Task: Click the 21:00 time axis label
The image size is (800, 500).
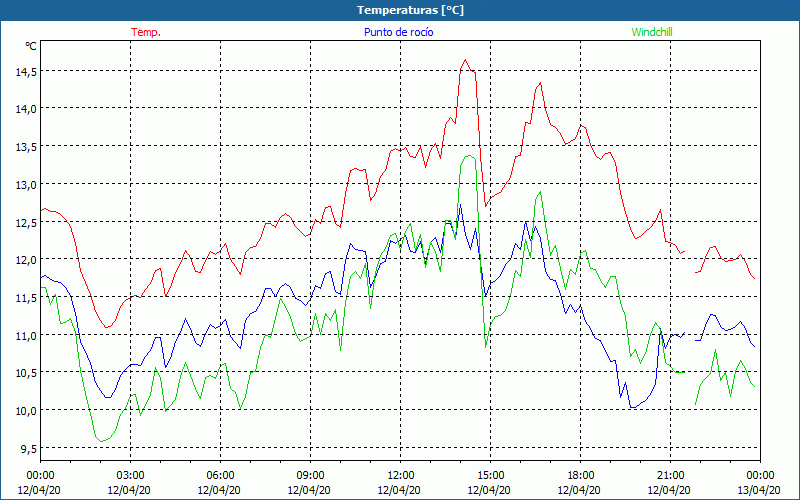Action: (x=670, y=476)
